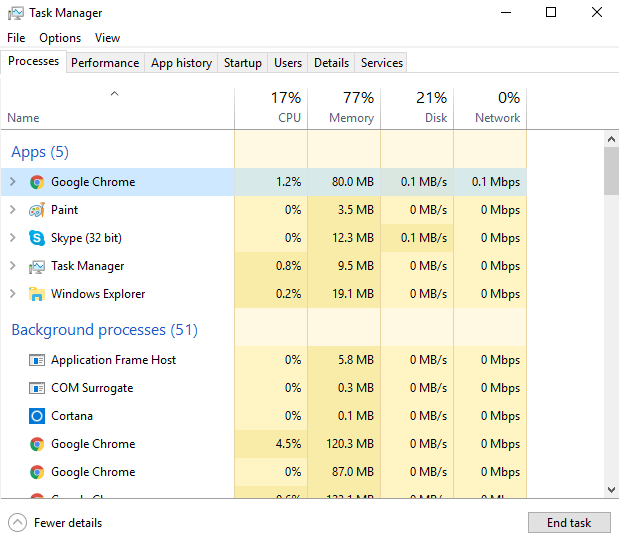Click the Task Manager title bar icon
619x544 pixels.
15,13
